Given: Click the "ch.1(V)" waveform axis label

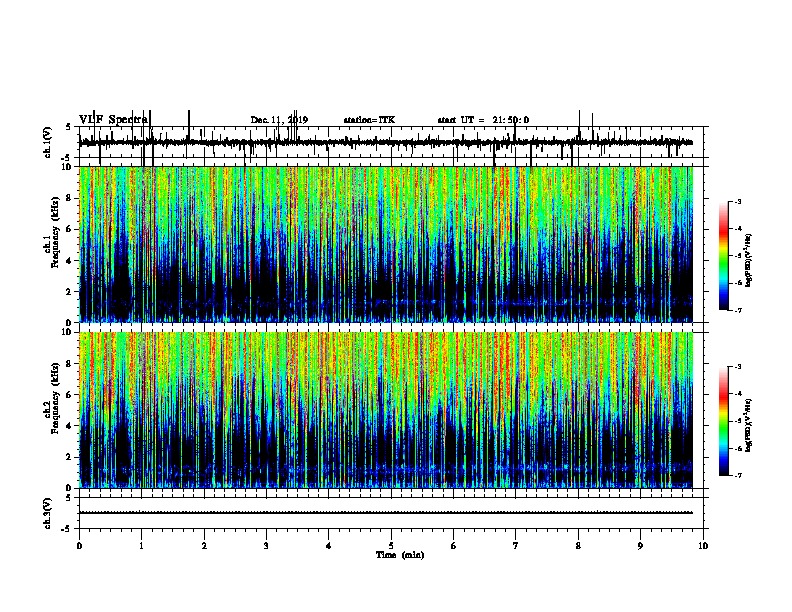Looking at the screenshot, I should pos(48,142).
